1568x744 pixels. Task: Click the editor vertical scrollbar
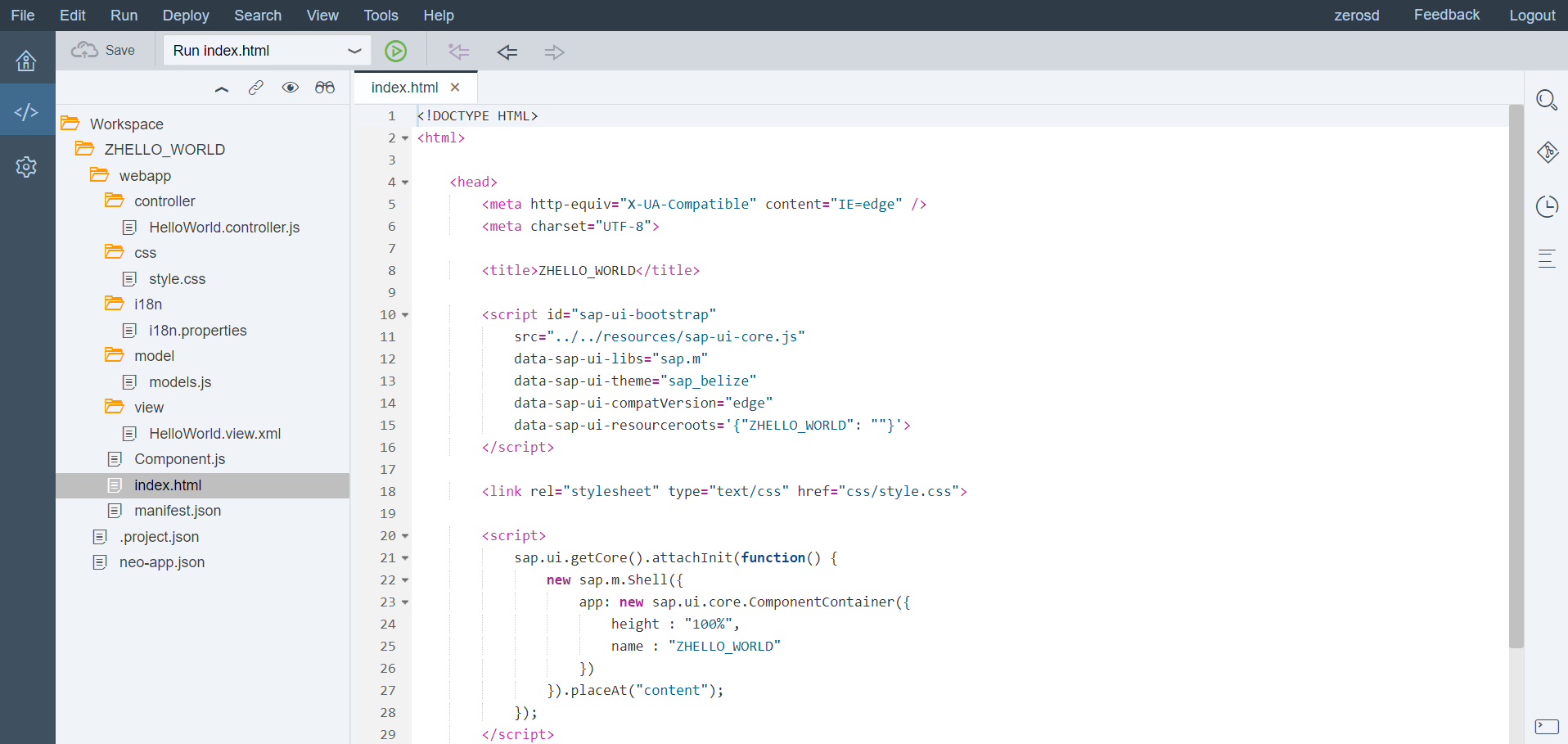(x=1516, y=377)
